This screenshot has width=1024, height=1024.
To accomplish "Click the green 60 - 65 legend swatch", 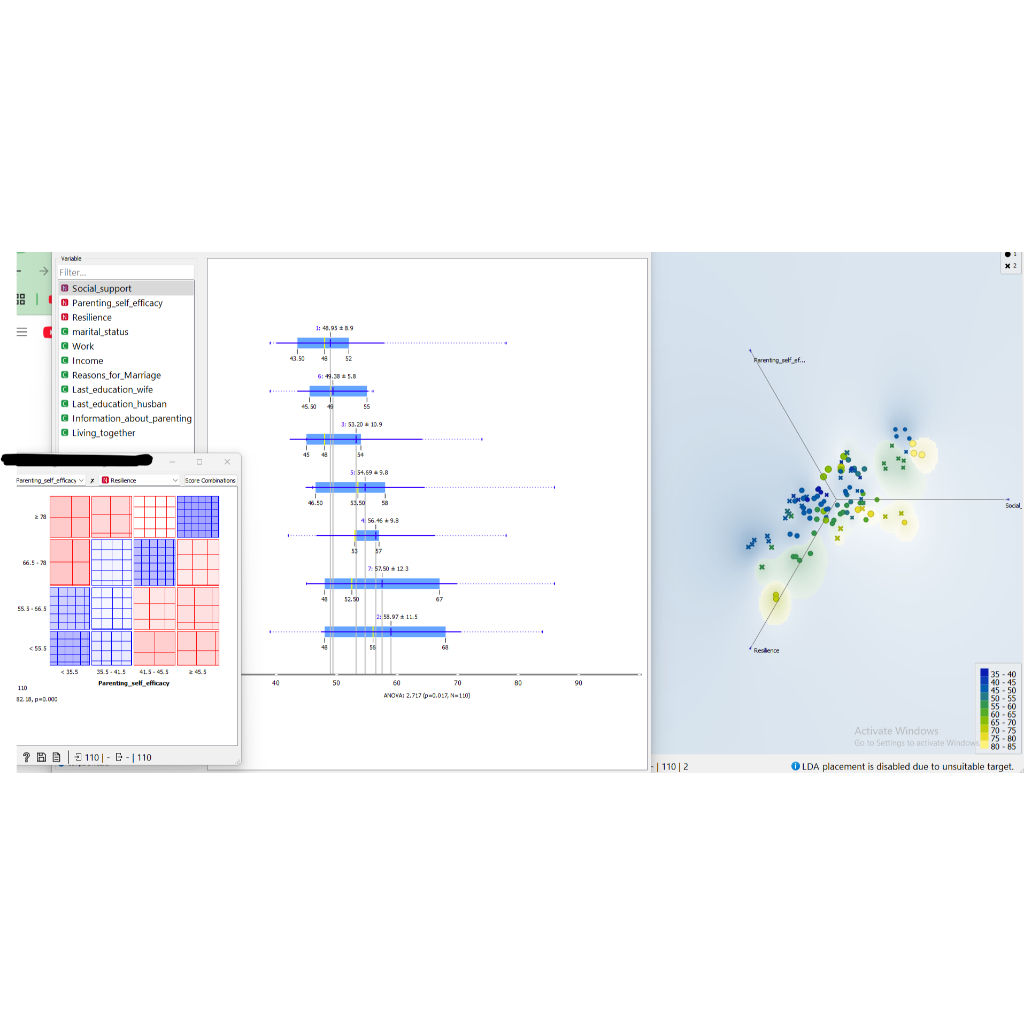I will point(984,714).
